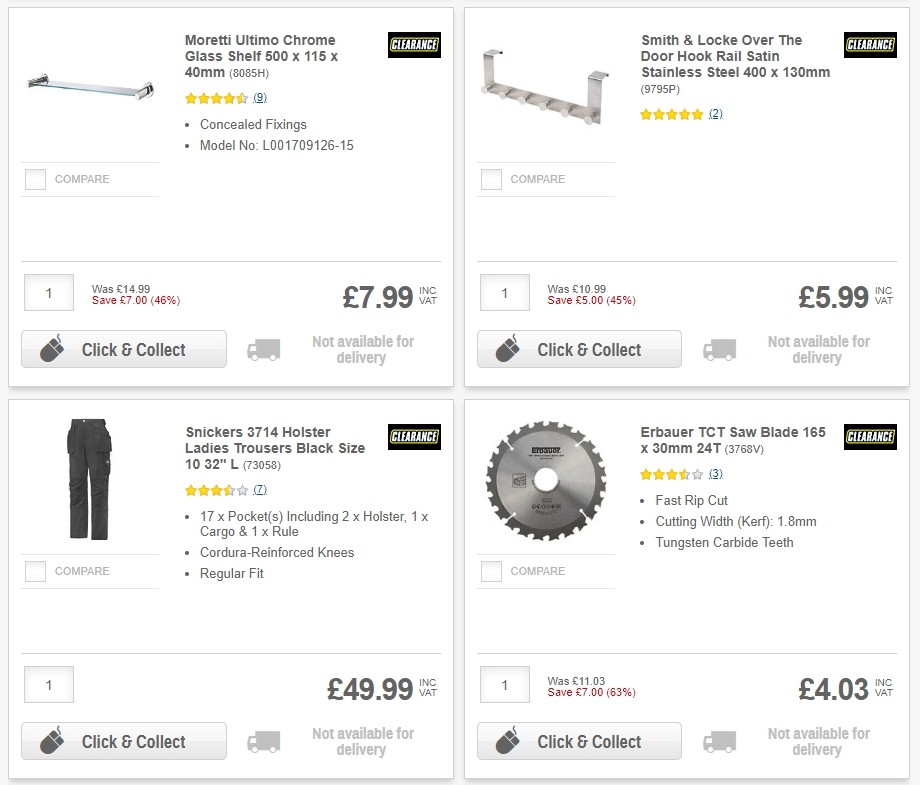The width and height of the screenshot is (920, 785).
Task: Click the truck icon beside Snickers trousers delivery notice
Action: [264, 741]
